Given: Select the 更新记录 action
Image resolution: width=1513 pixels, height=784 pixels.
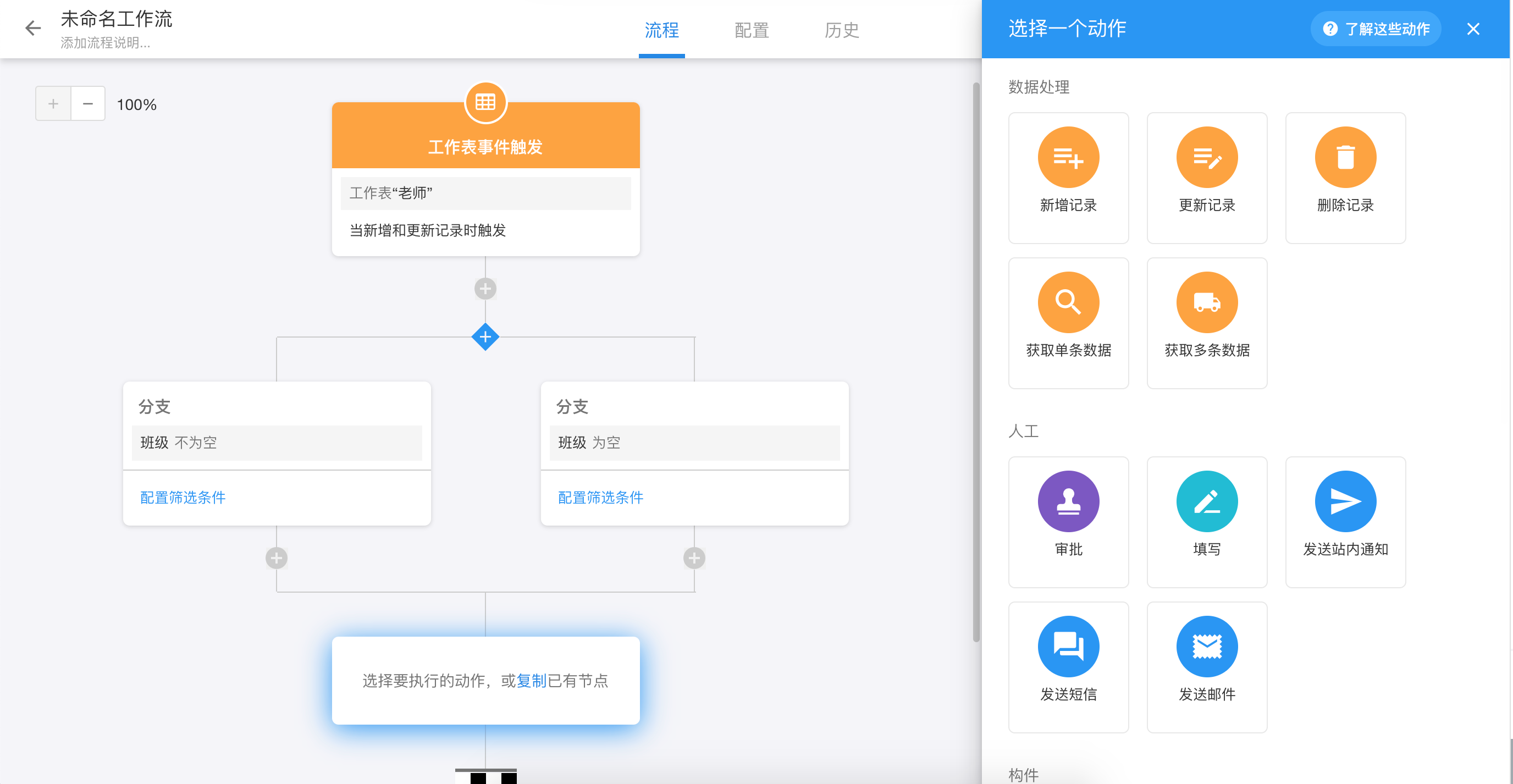Looking at the screenshot, I should [1206, 178].
